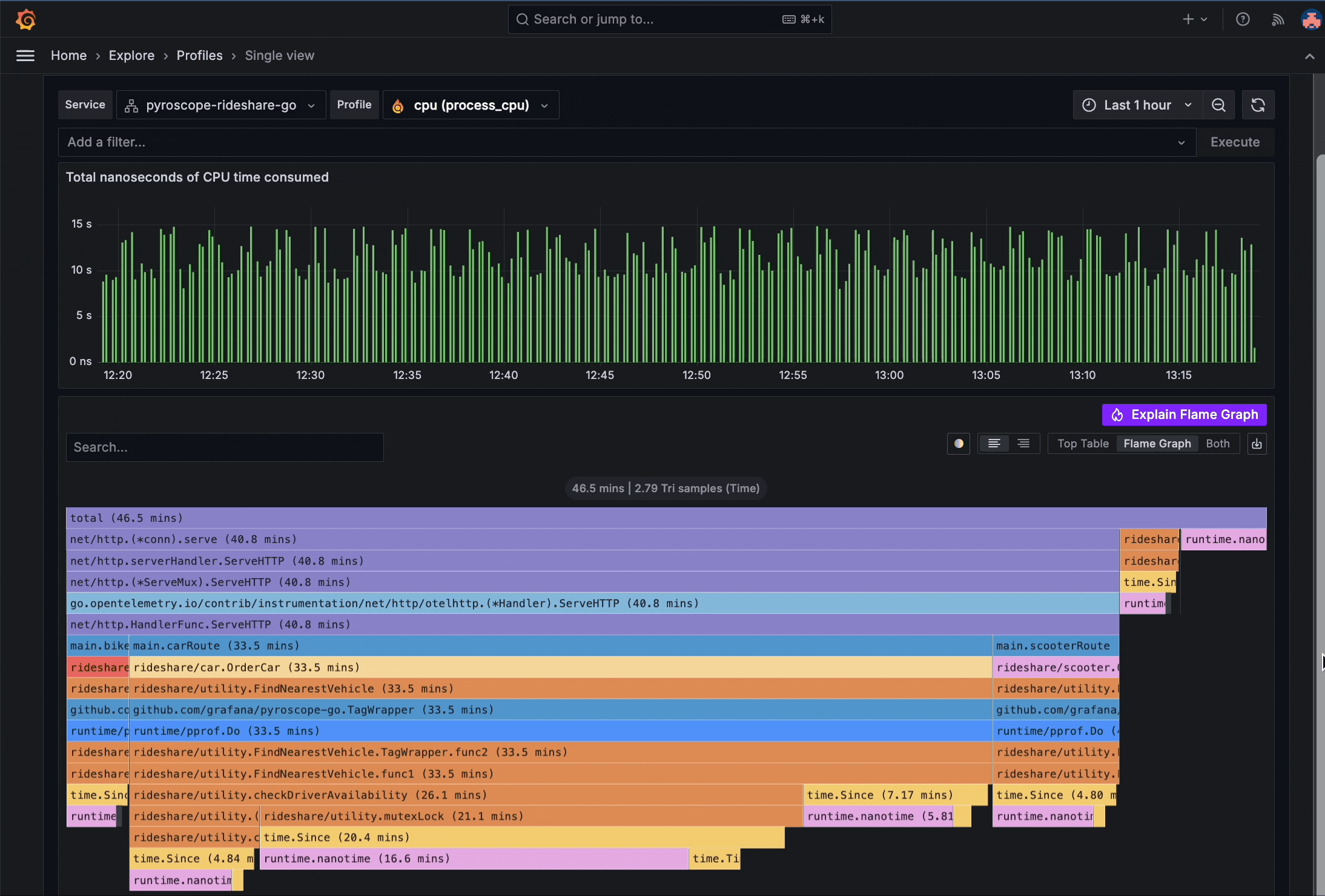Select the Top Table view mode

(x=1082, y=444)
